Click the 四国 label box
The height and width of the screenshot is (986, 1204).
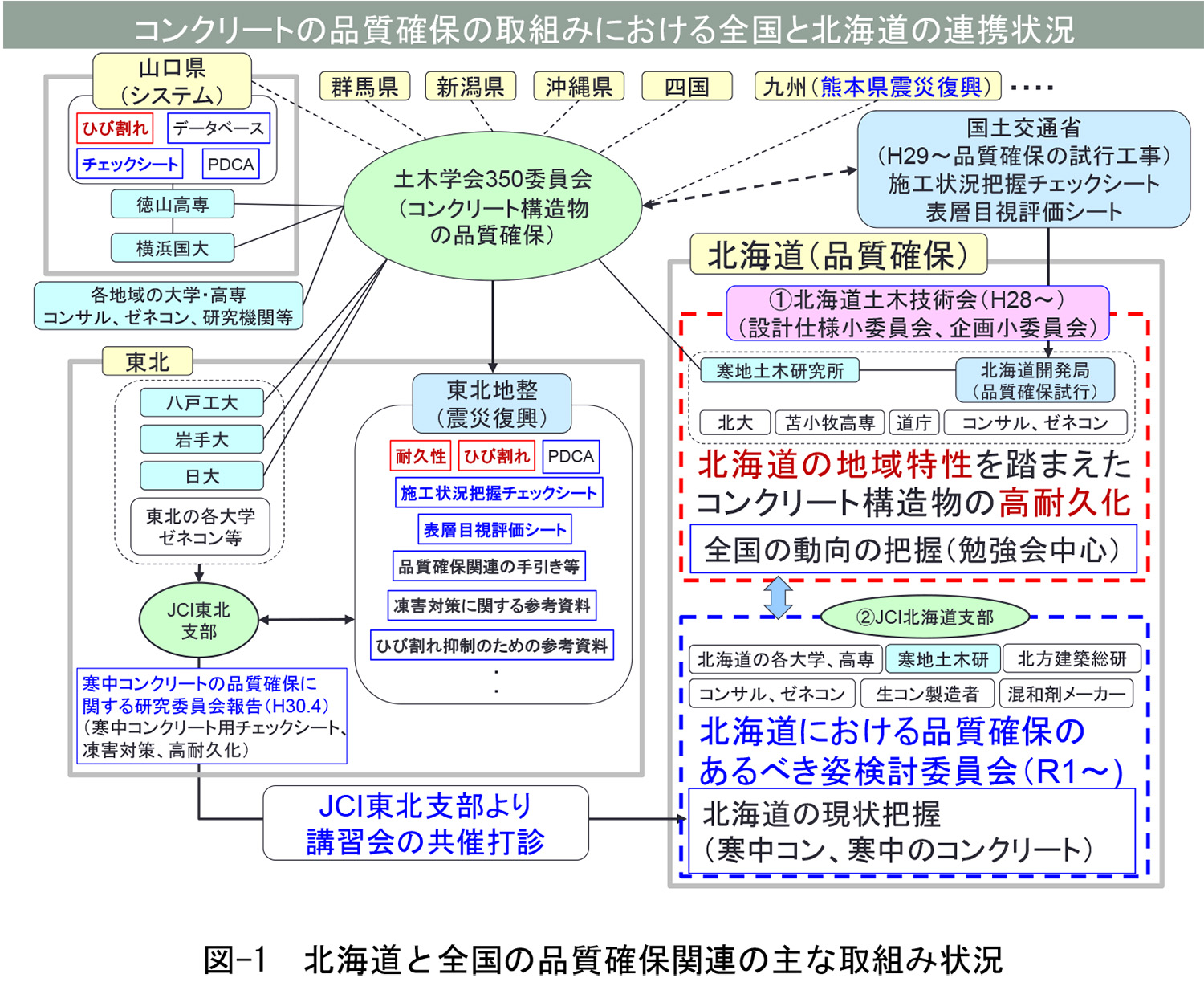[687, 86]
